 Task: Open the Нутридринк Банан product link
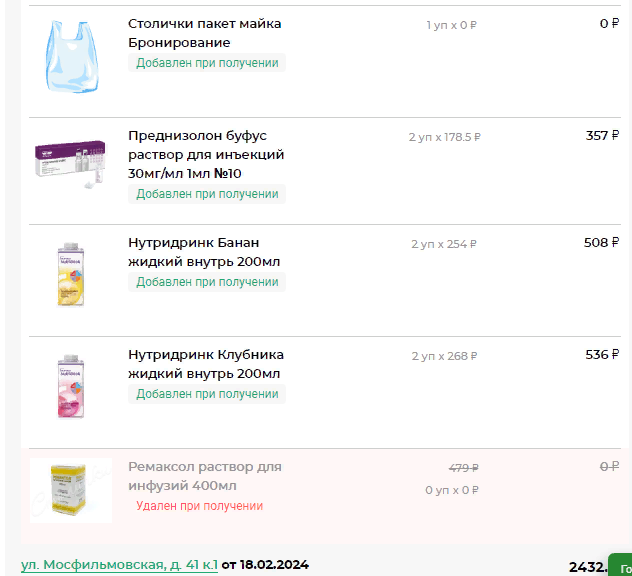coord(204,252)
